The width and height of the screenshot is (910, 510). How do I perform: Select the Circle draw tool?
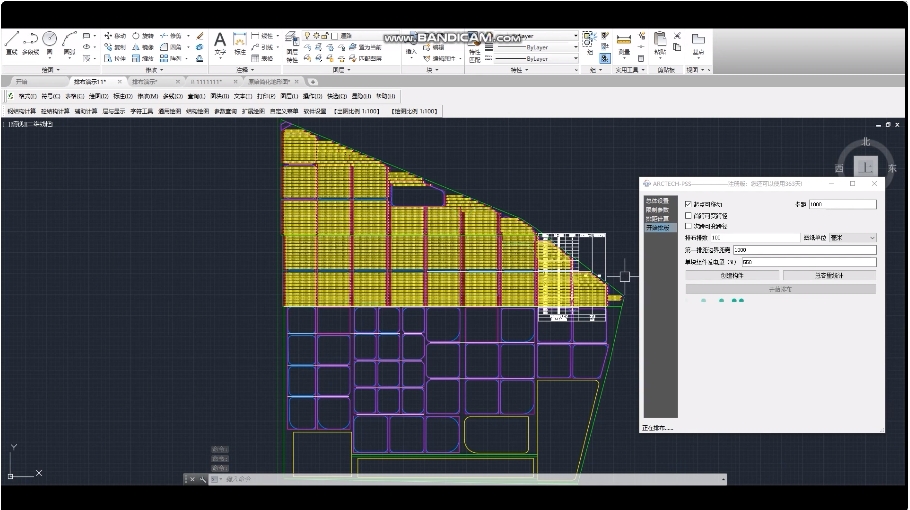click(x=49, y=39)
